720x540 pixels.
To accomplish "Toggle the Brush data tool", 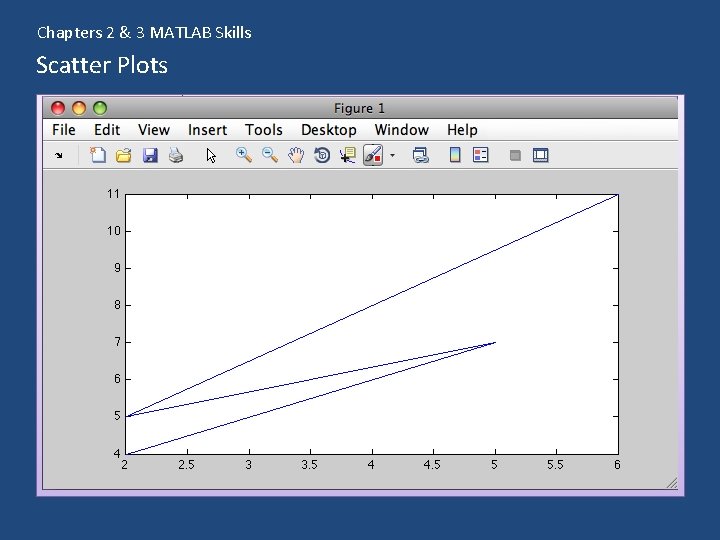I will tap(373, 155).
